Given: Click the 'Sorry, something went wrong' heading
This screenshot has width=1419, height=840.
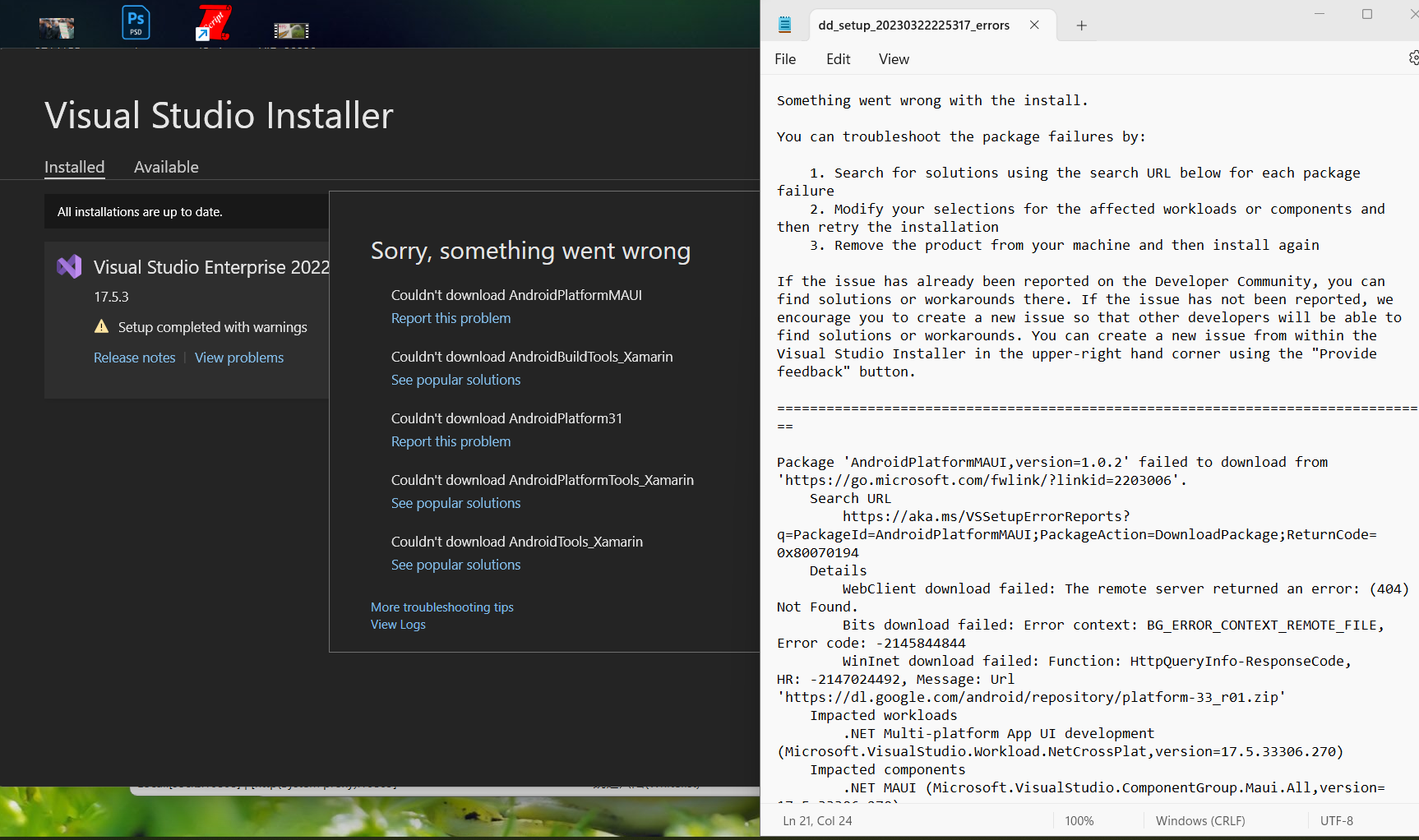Looking at the screenshot, I should pos(530,251).
